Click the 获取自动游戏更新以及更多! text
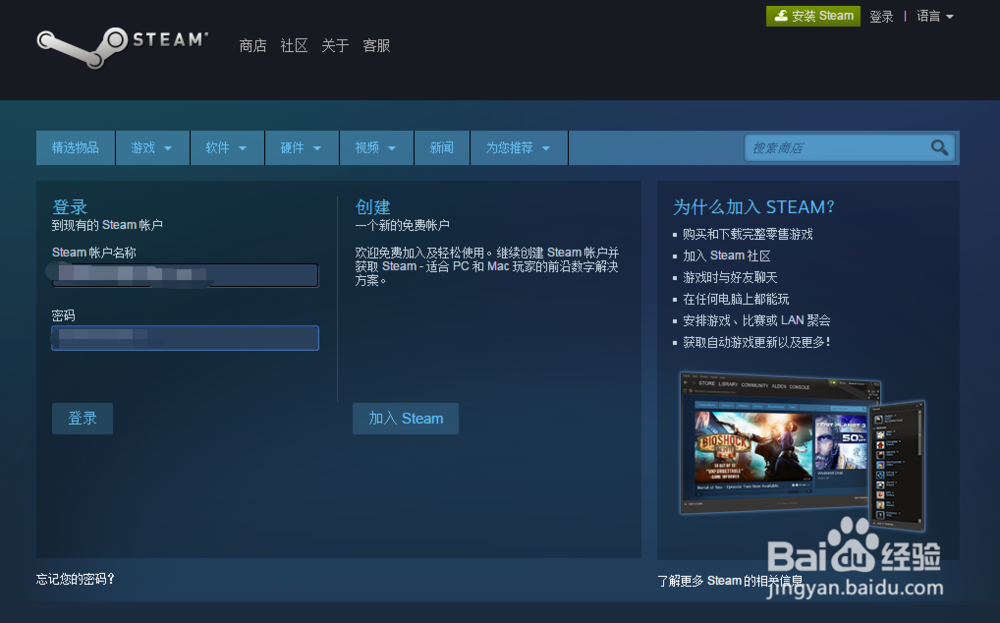1000x623 pixels. point(757,342)
